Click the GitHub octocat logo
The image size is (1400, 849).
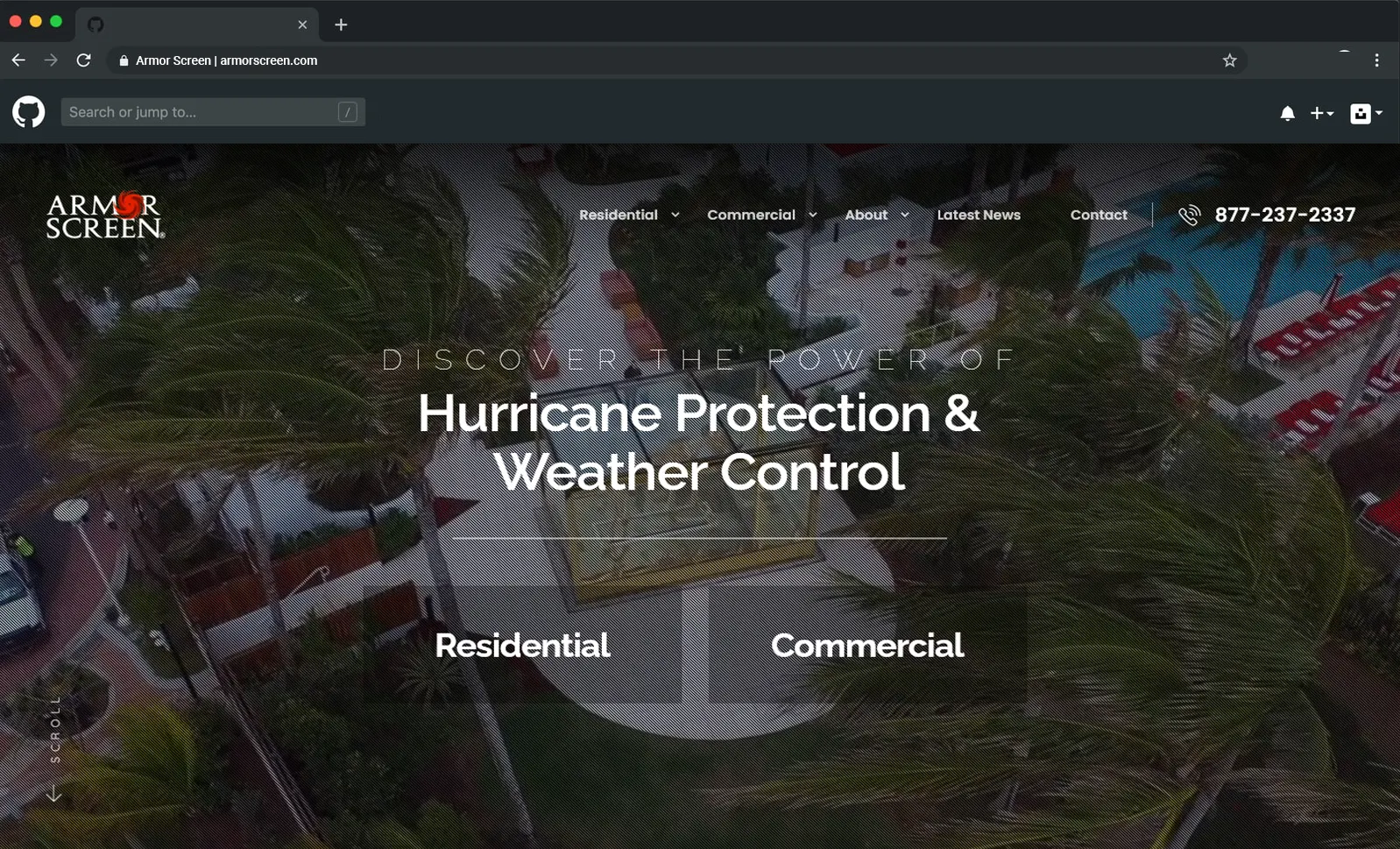(28, 112)
